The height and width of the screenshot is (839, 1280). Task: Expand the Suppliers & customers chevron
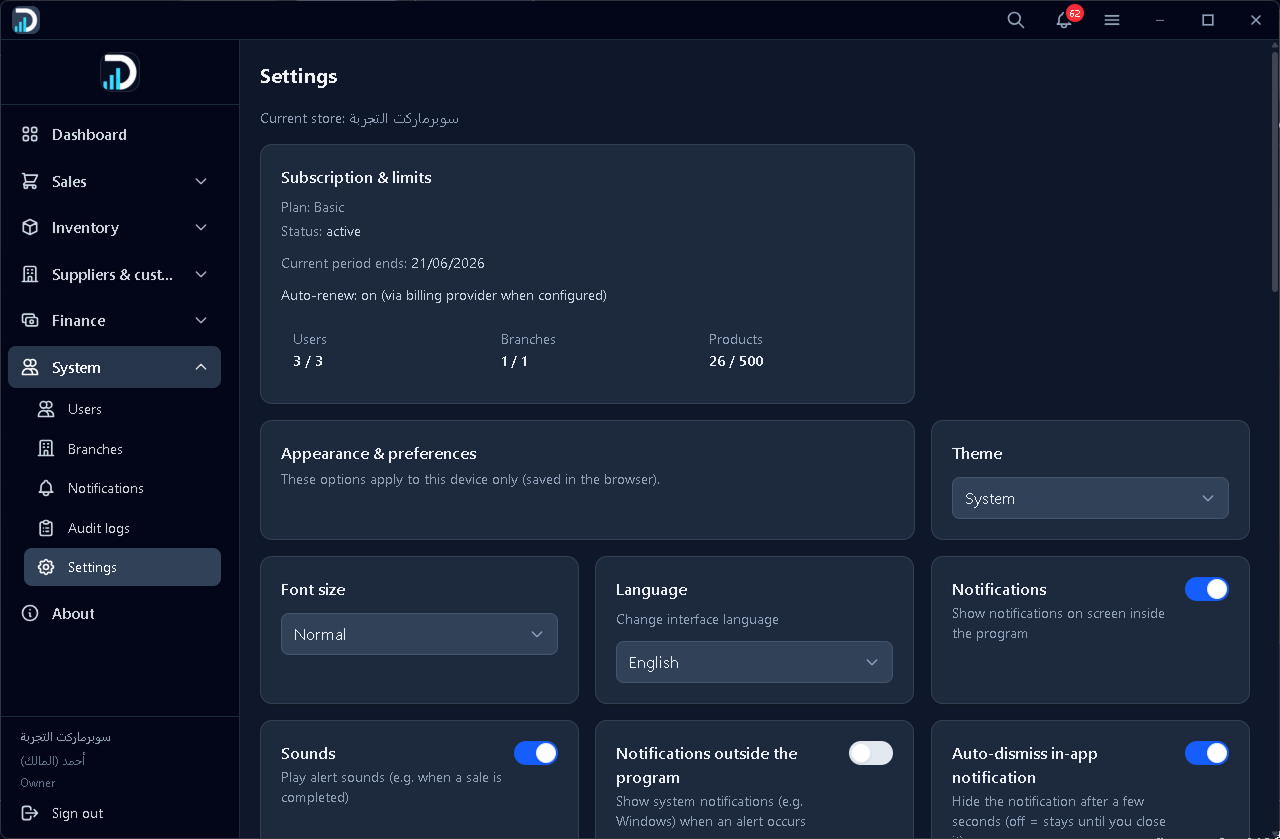201,274
